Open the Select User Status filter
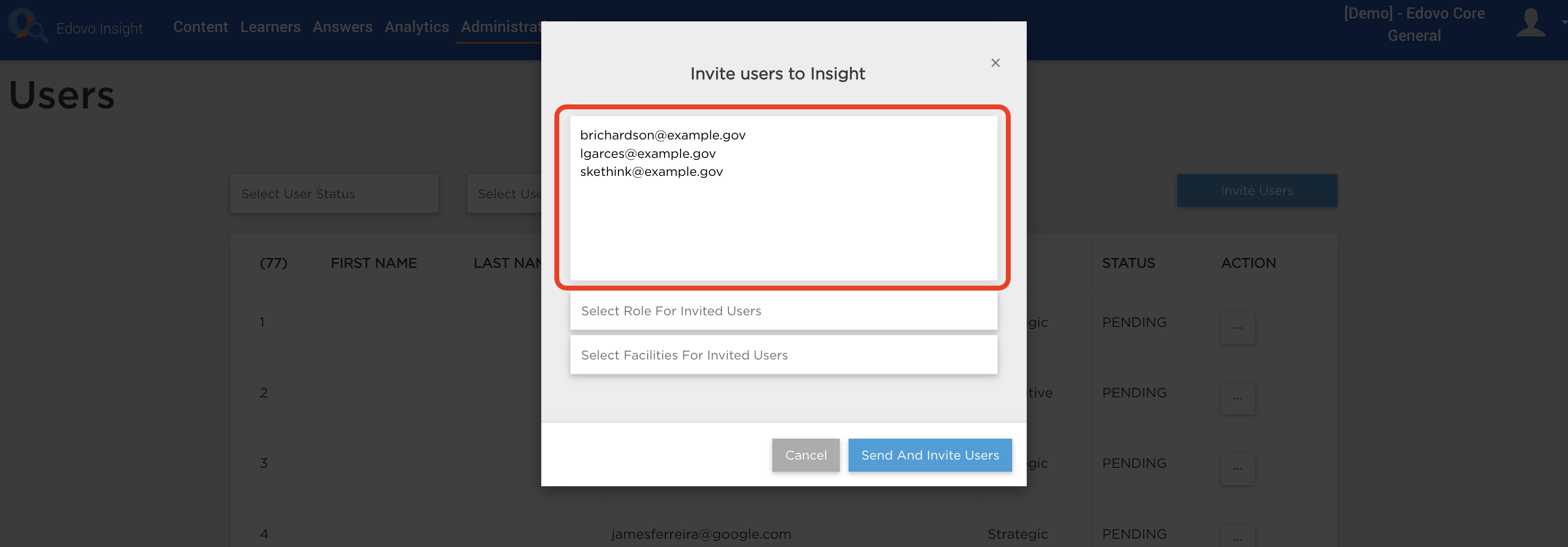Image resolution: width=1568 pixels, height=547 pixels. 334,194
